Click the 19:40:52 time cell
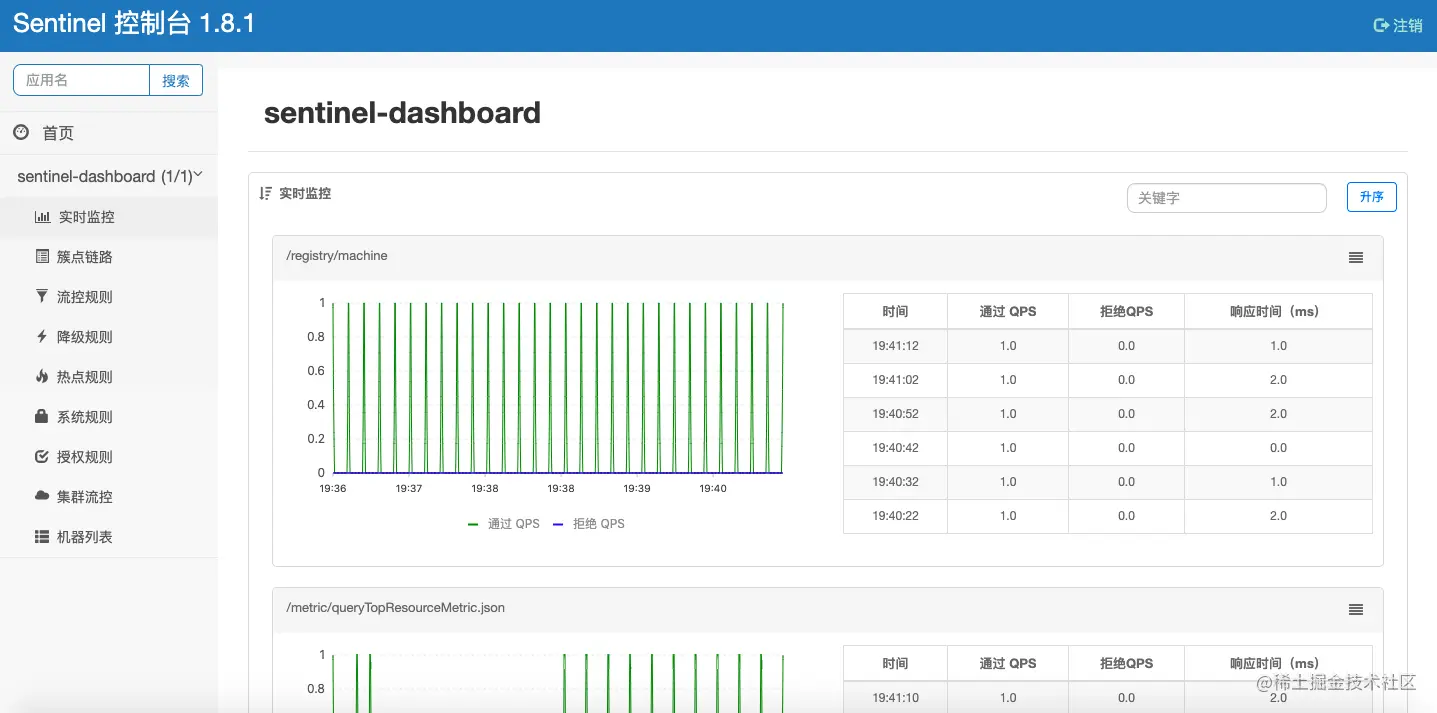This screenshot has width=1437, height=713. (x=895, y=414)
